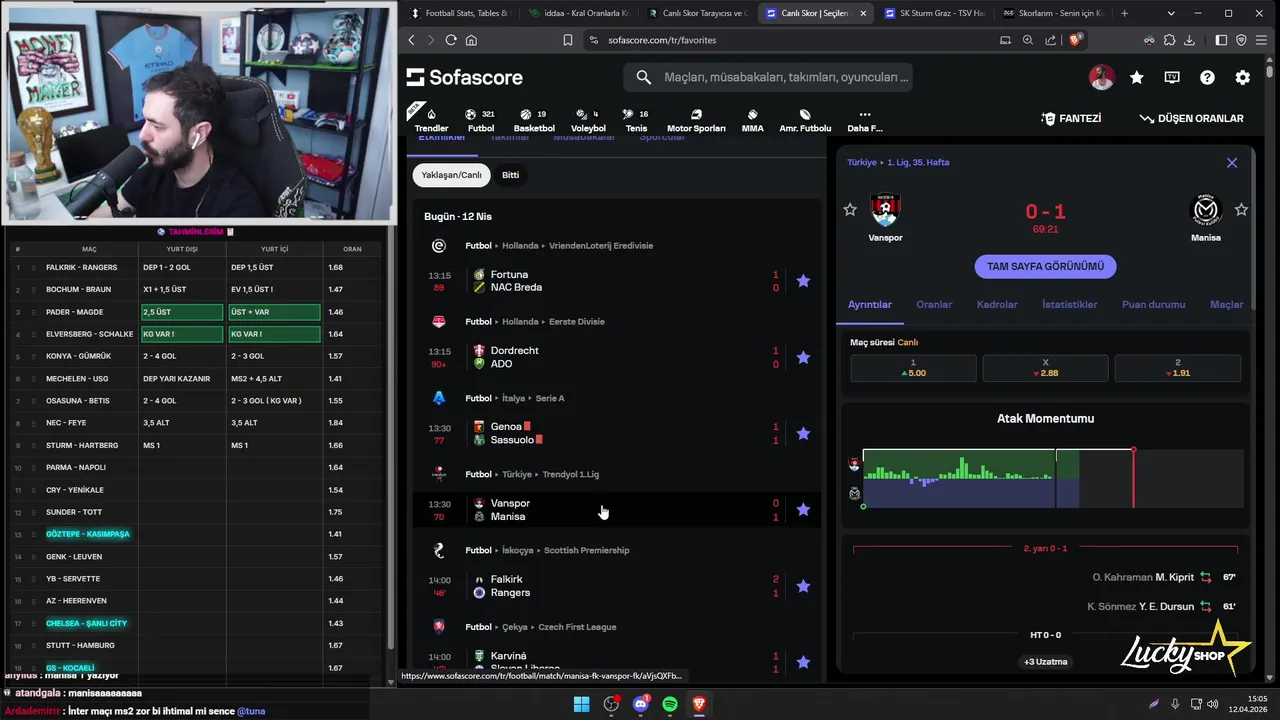Close the Vanspor-Manisa match panel

[x=1232, y=163]
